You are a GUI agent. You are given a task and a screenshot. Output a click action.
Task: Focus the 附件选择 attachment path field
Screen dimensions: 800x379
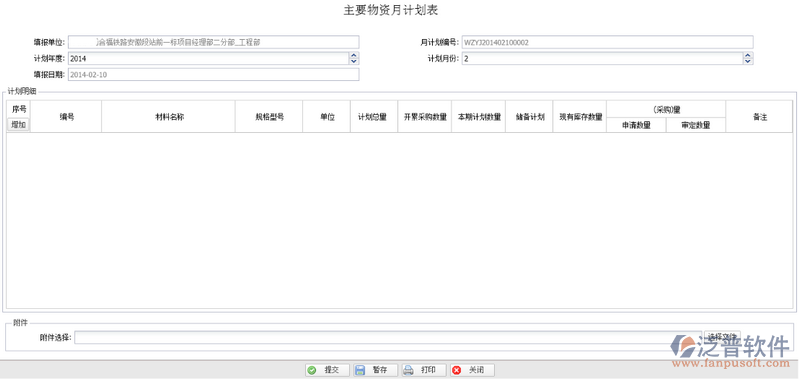[x=388, y=337]
